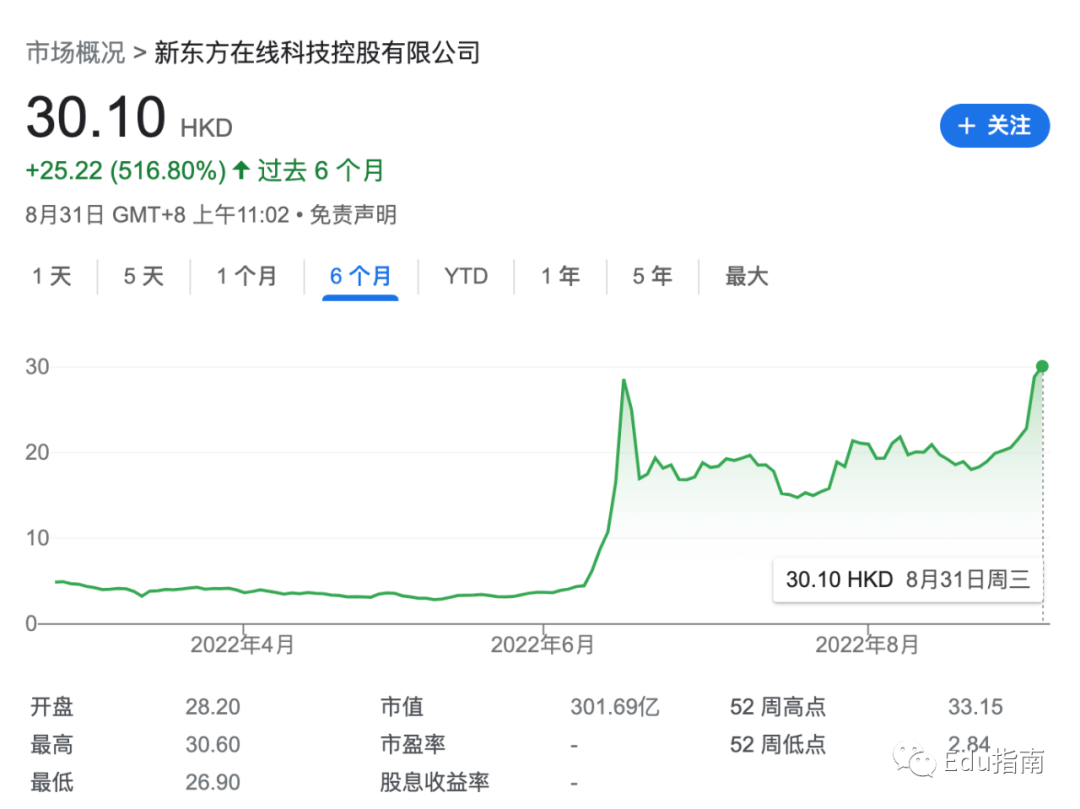Image resolution: width=1080 pixels, height=809 pixels.
Task: Select the 1 天 range tab
Action: [x=52, y=276]
